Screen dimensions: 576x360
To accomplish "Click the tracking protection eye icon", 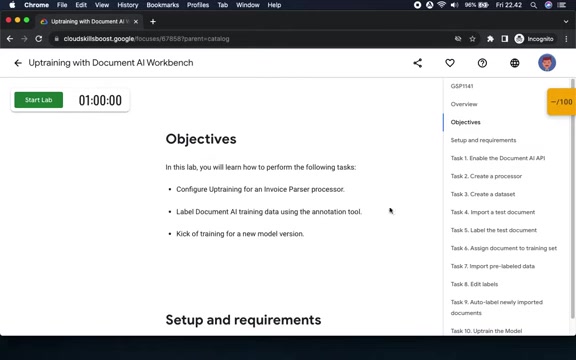I will pos(458,39).
